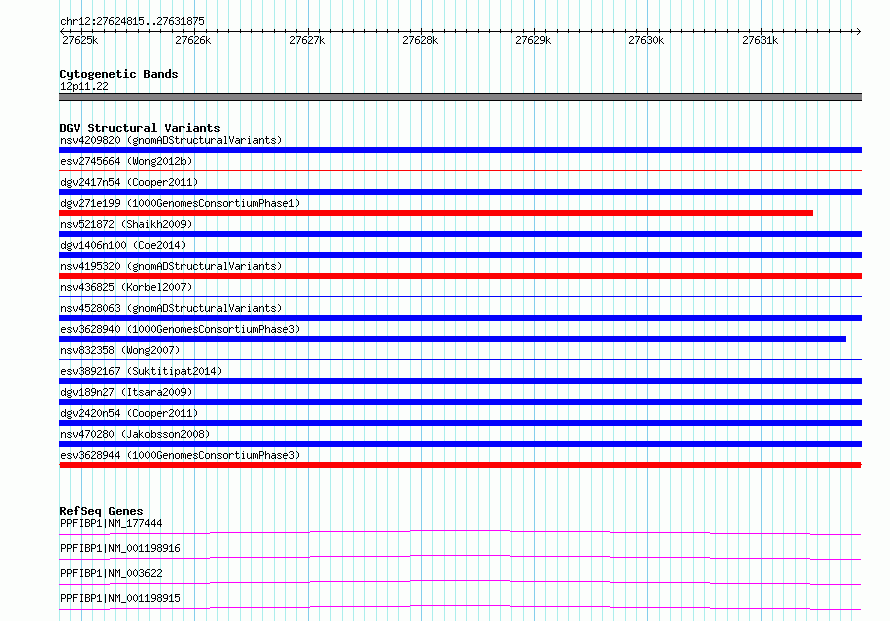The width and height of the screenshot is (890, 621).
Task: Click the chr12:27624815..27631875 coordinates text
Action: click(132, 21)
